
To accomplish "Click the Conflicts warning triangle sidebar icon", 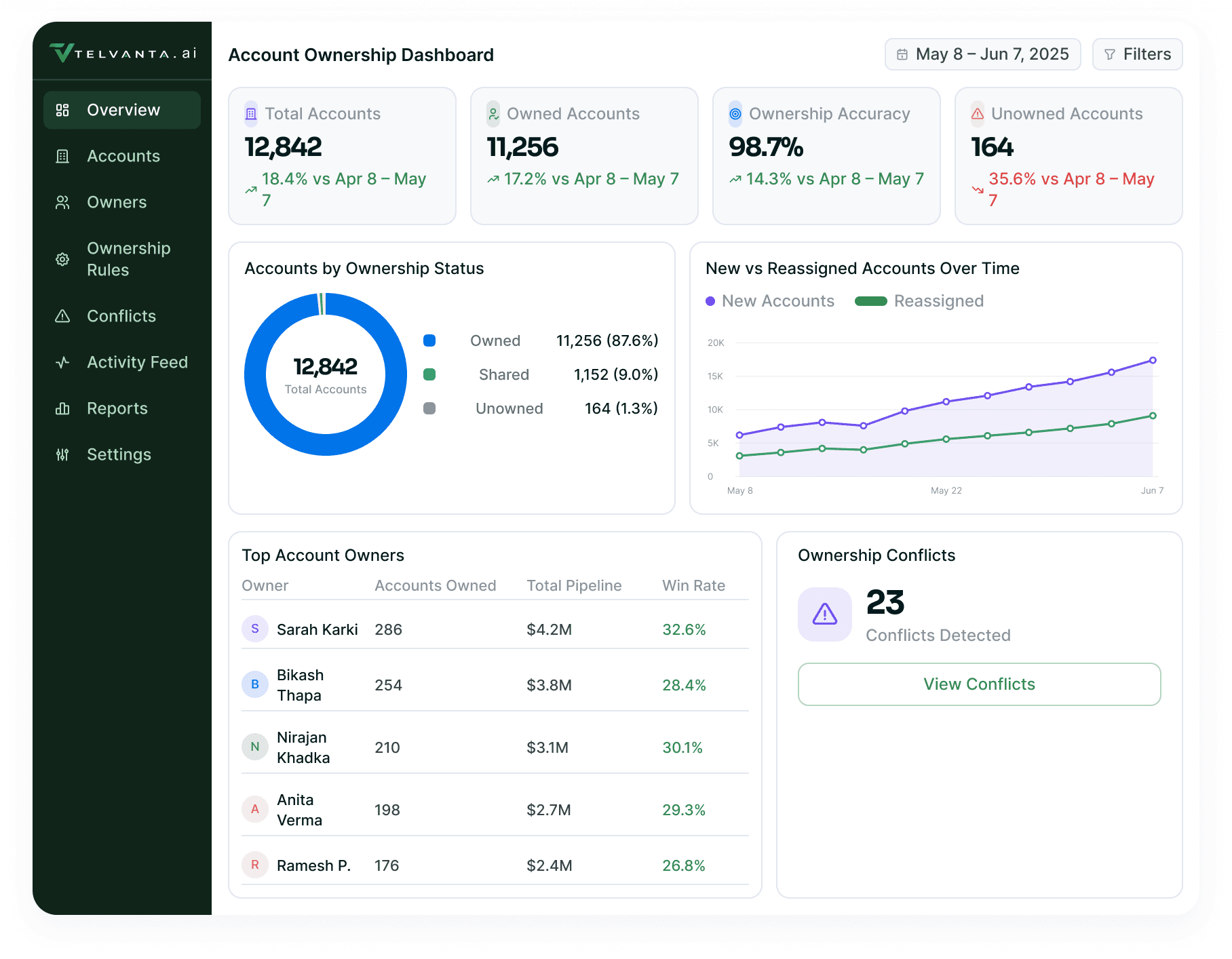I will [x=62, y=316].
